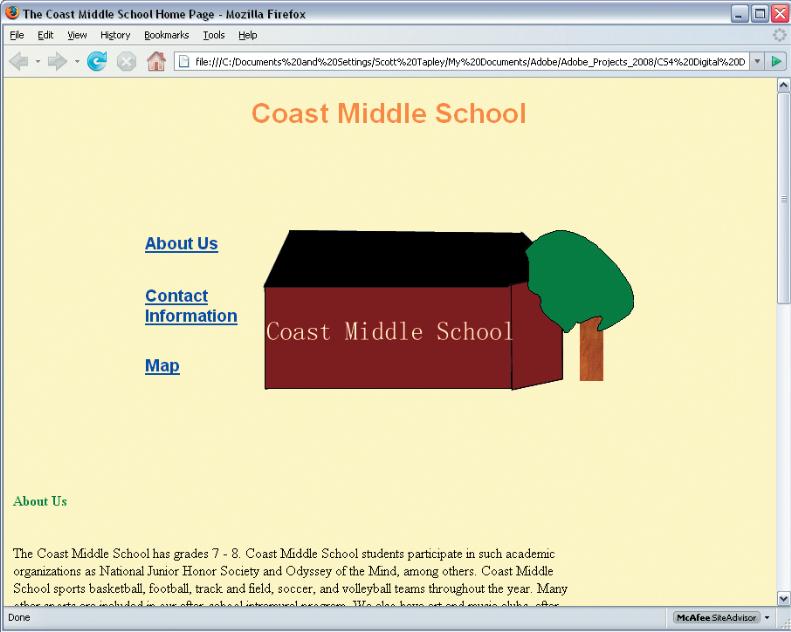This screenshot has height=632, width=791.
Task: Click the scrollbar down arrow
Action: (x=783, y=599)
